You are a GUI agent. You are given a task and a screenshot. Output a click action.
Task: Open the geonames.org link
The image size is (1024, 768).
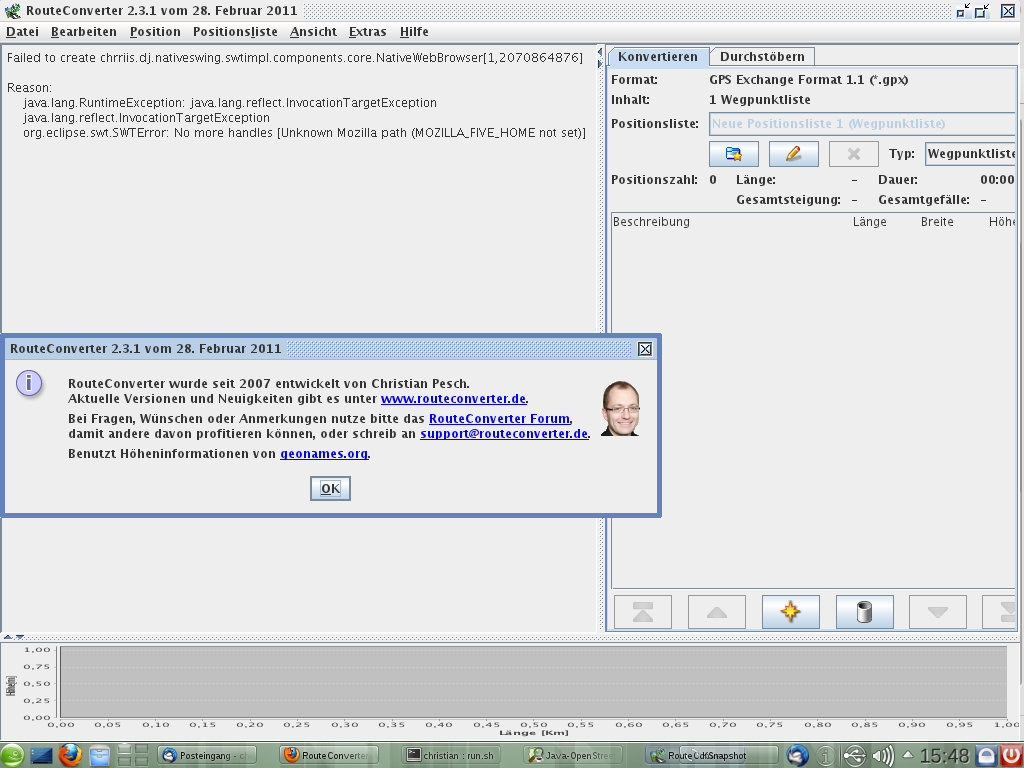324,454
